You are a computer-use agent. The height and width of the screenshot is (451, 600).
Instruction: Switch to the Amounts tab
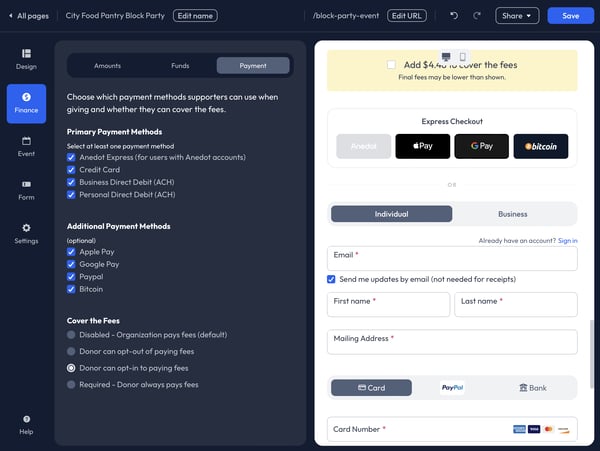coord(107,66)
